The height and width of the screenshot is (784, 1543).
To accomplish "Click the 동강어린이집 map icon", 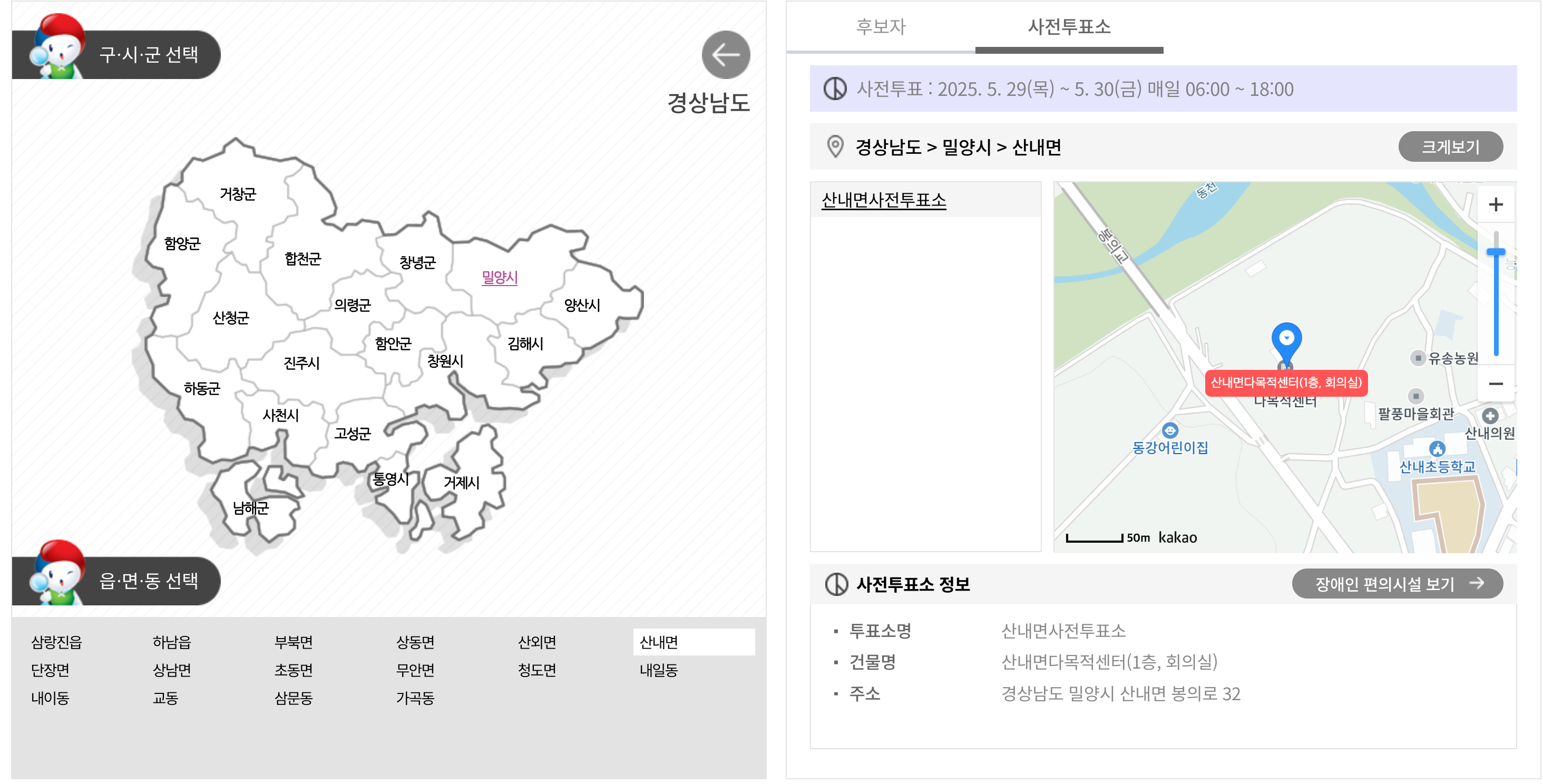I will (1169, 430).
